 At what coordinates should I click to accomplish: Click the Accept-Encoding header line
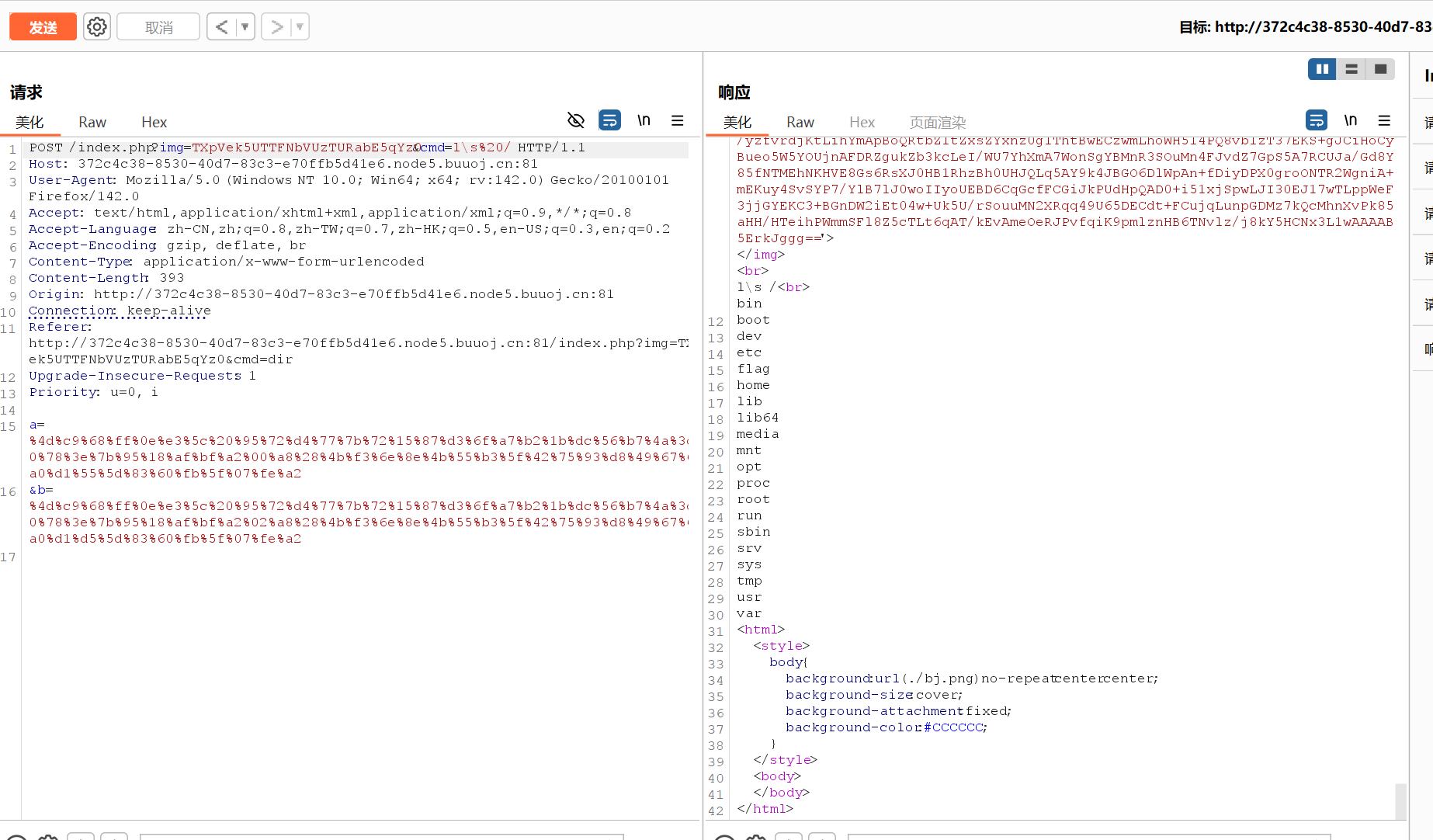point(168,245)
